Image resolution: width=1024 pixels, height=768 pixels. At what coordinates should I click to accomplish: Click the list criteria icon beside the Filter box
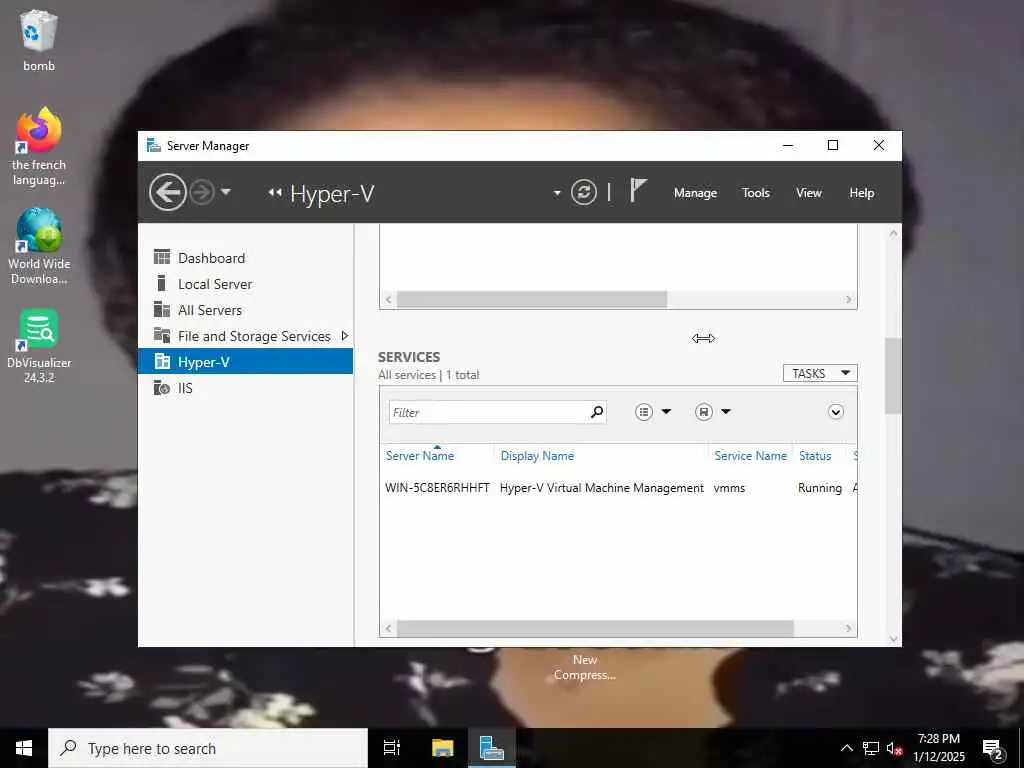(x=644, y=411)
